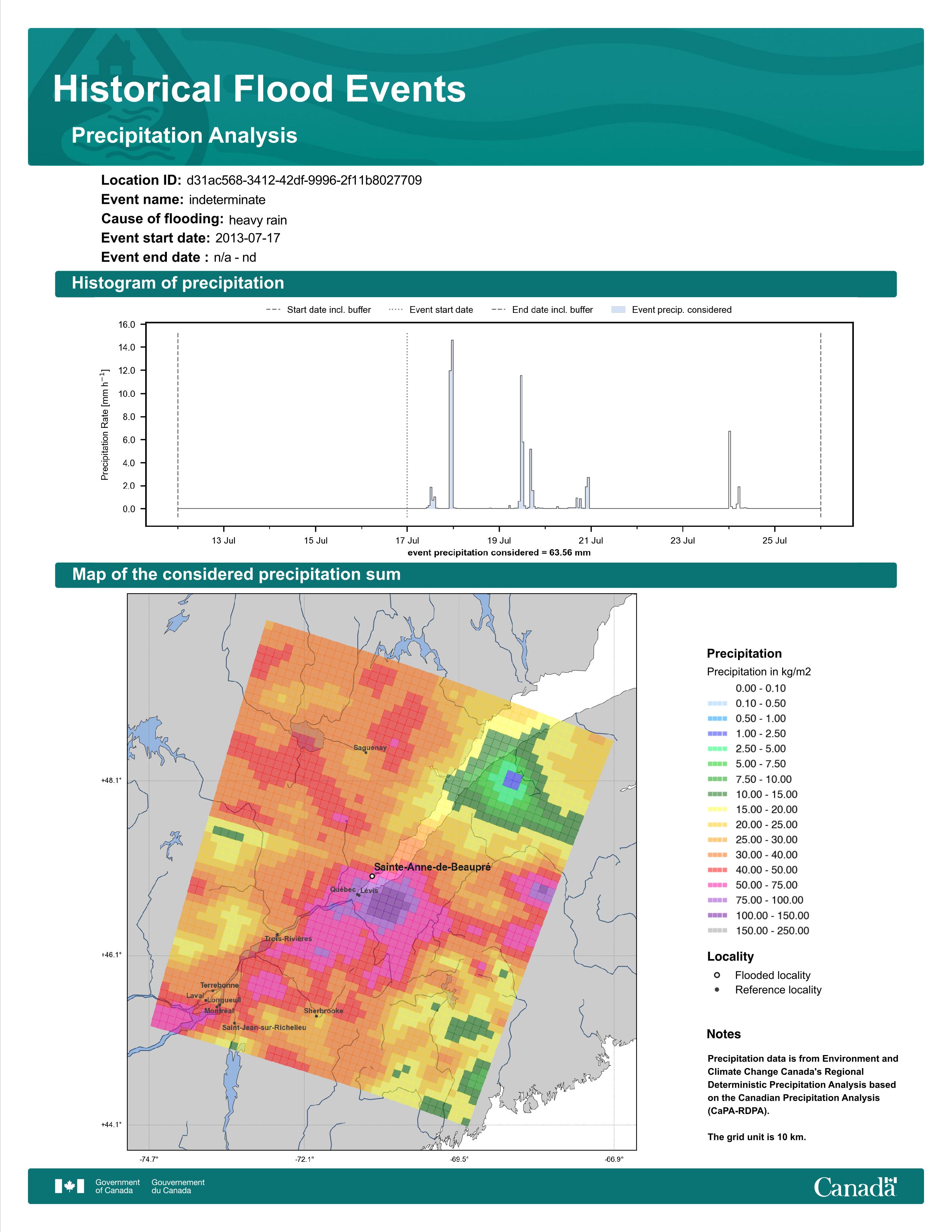Click the Location ID value text
Image resolution: width=952 pixels, height=1232 pixels.
(x=304, y=181)
